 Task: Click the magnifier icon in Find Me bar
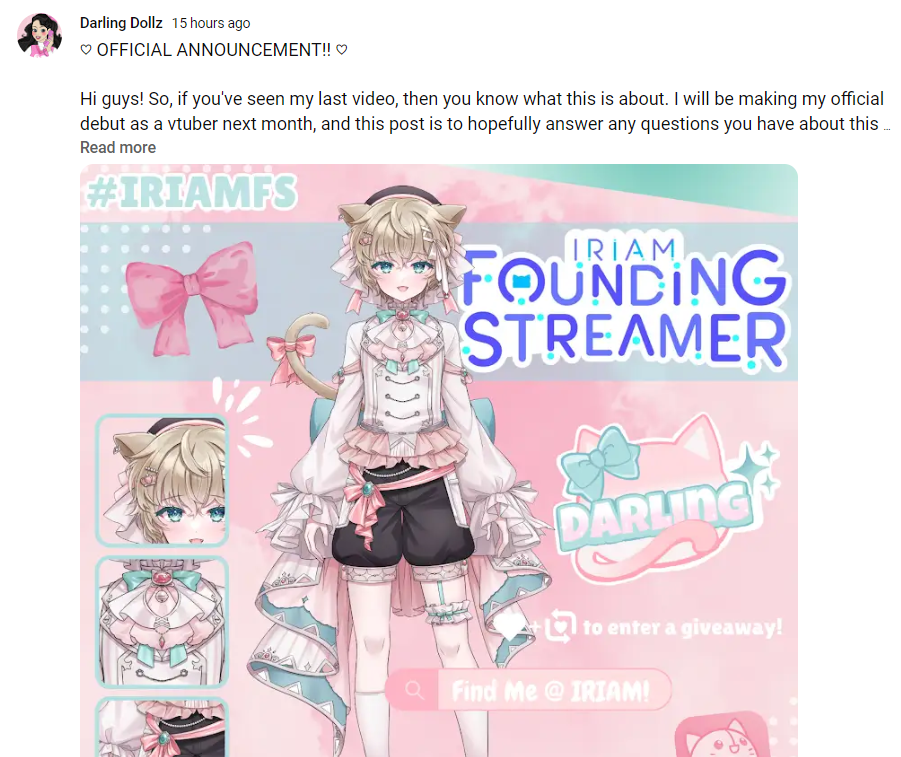(x=414, y=690)
